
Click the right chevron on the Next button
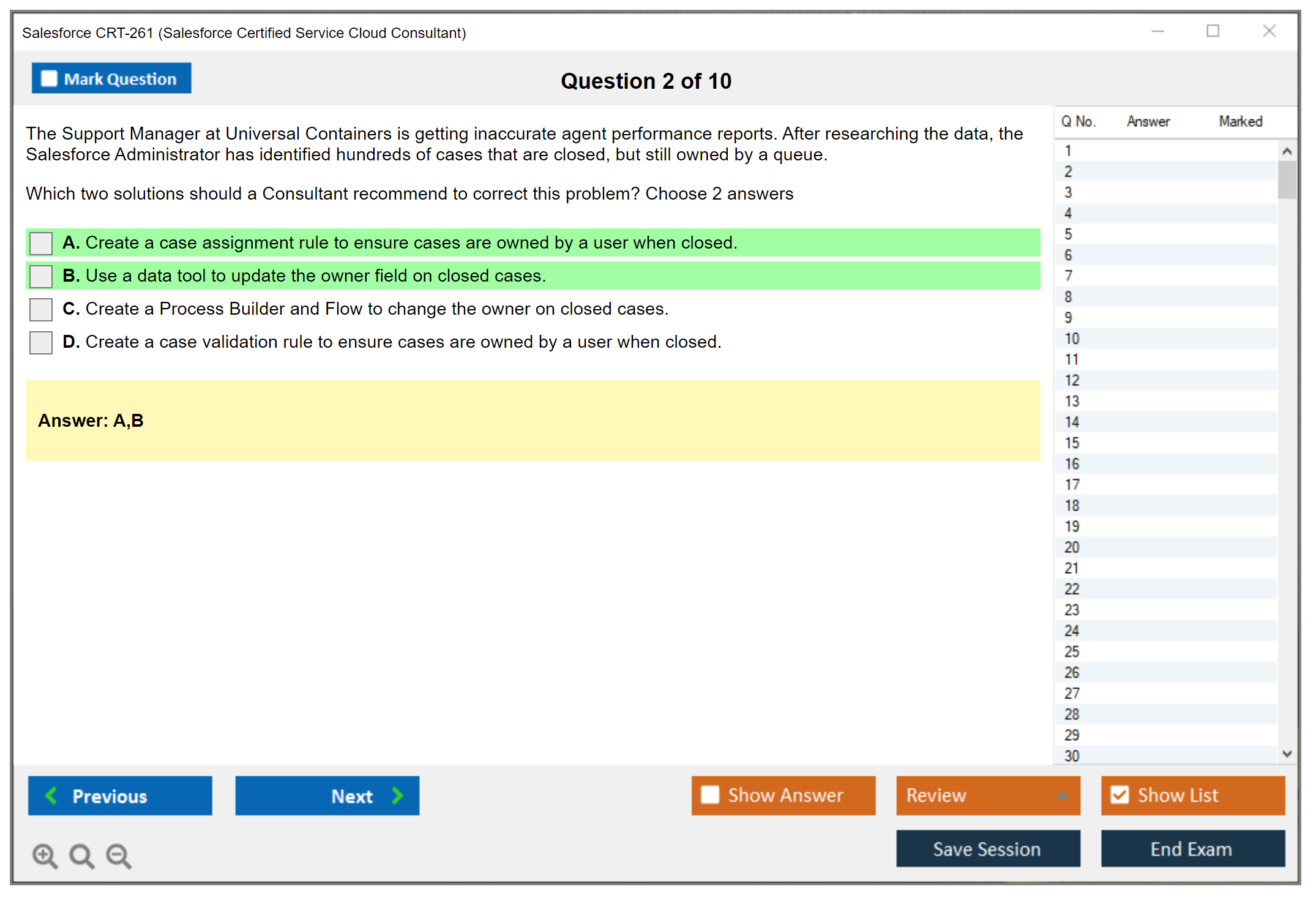coord(397,795)
